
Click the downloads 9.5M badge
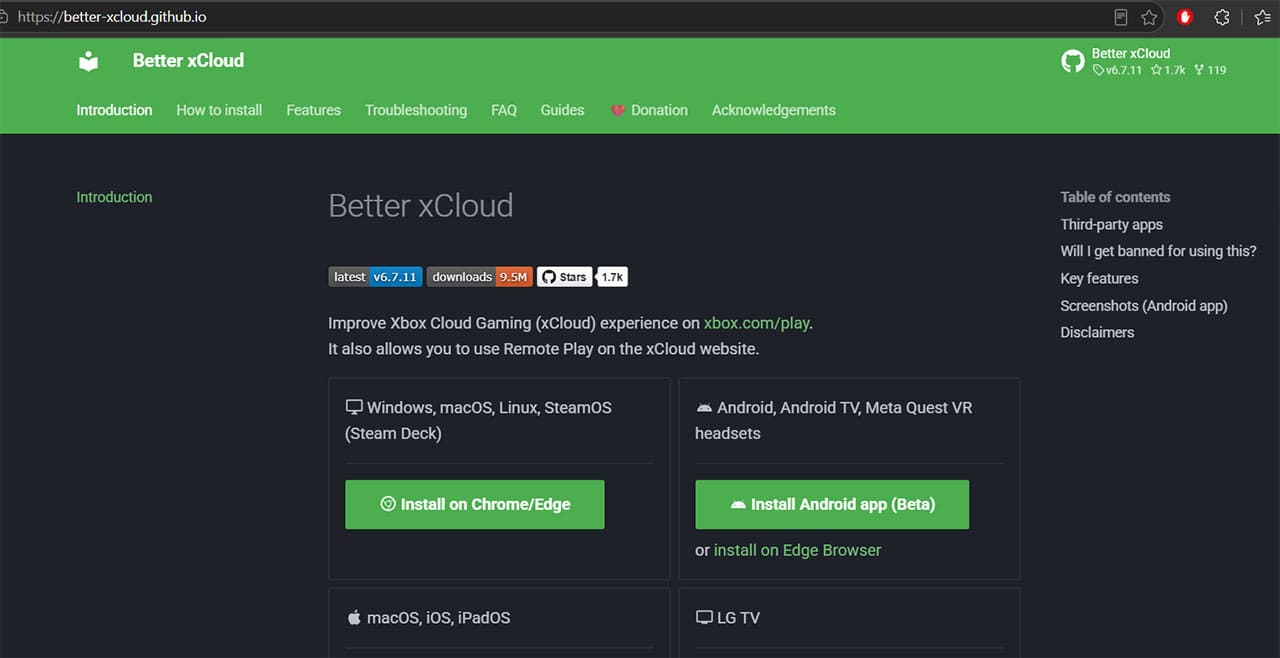(480, 277)
